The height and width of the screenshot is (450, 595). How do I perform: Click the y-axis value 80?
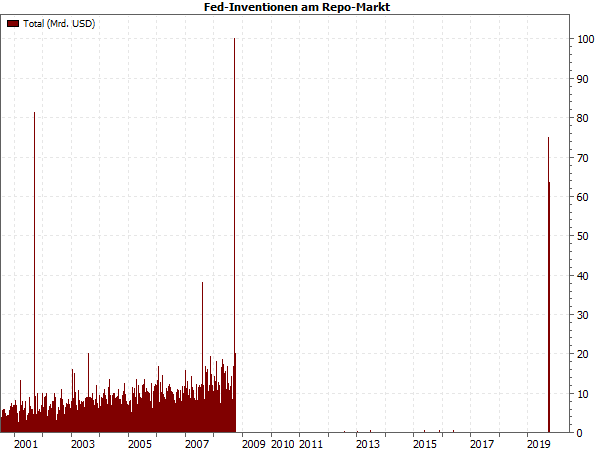click(x=582, y=118)
